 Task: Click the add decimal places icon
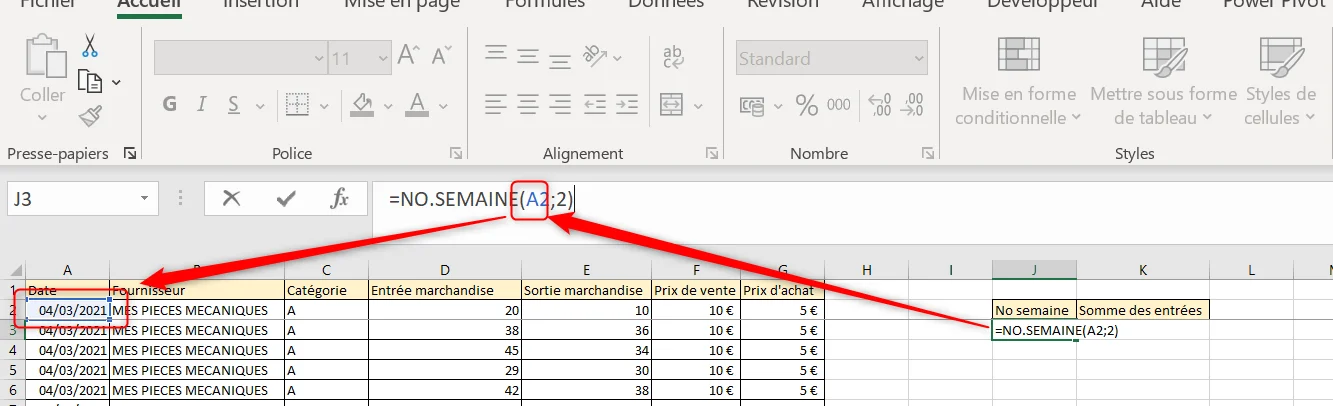pos(881,104)
